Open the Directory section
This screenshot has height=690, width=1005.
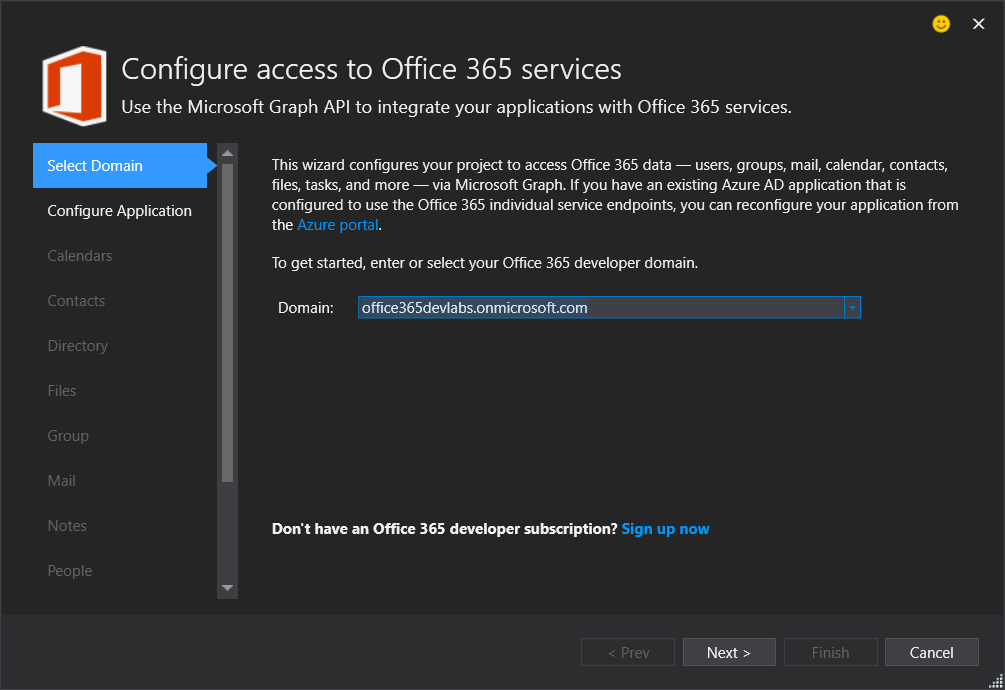coord(78,346)
